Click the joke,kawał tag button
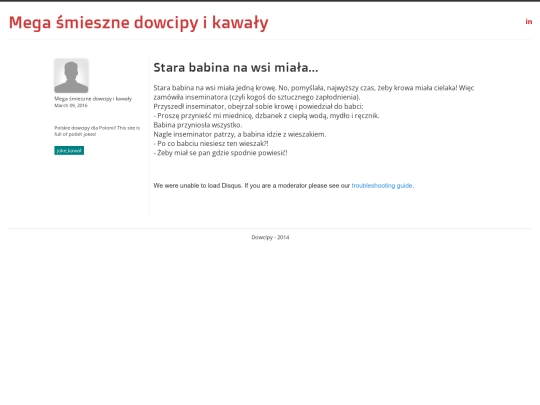 (69, 150)
